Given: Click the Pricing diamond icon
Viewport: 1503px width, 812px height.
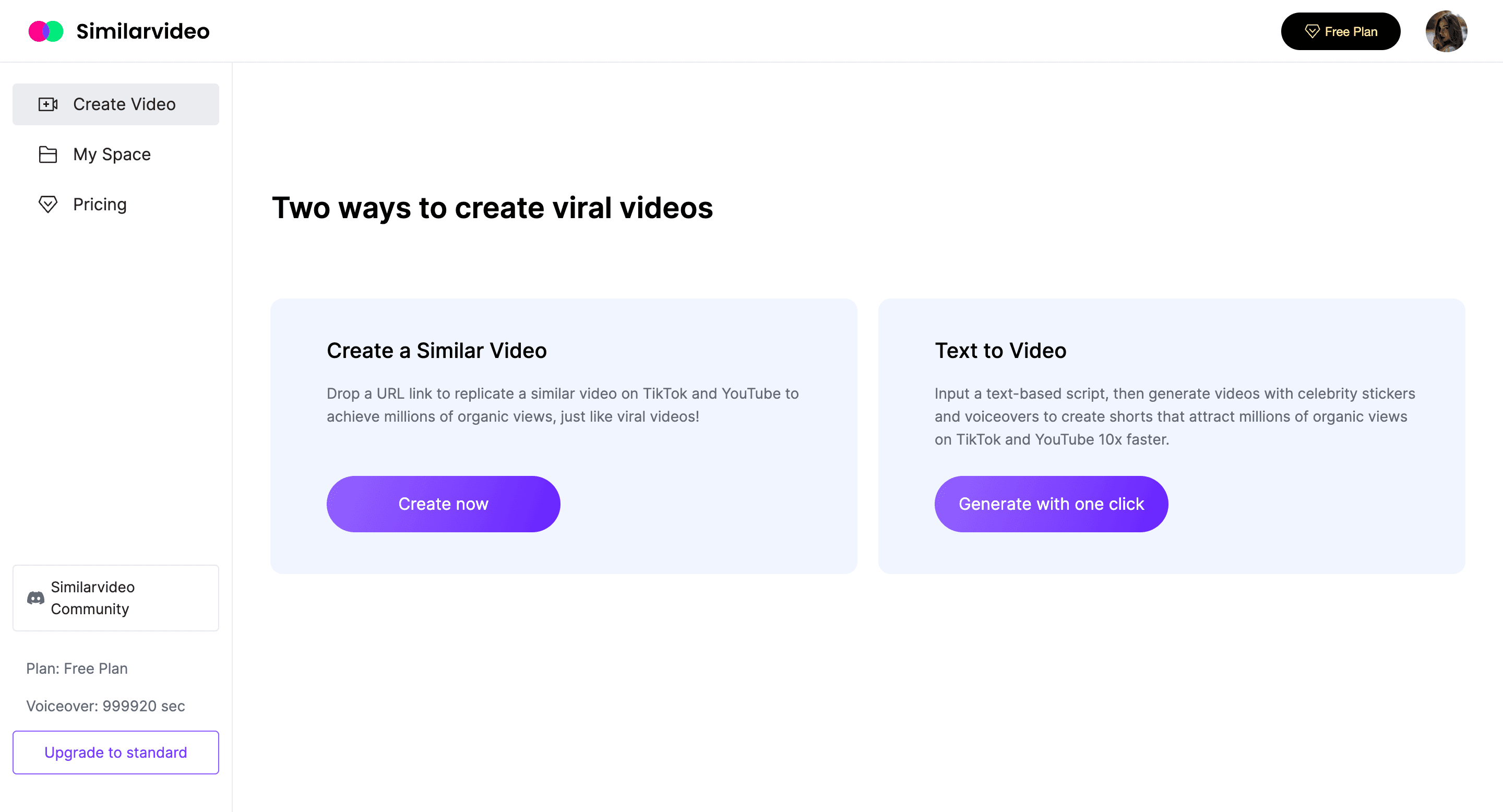Looking at the screenshot, I should [48, 205].
